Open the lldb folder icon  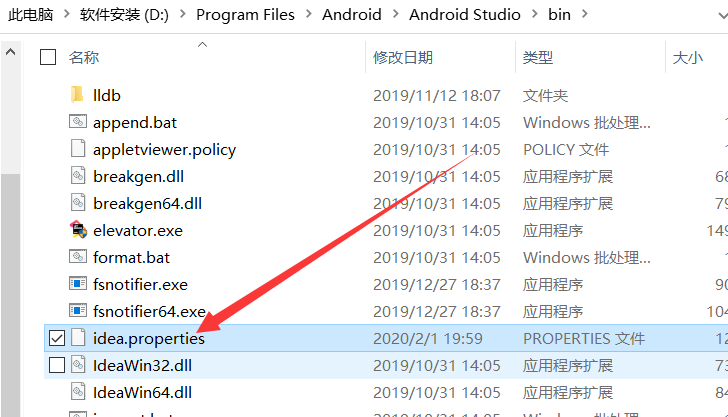pos(77,95)
